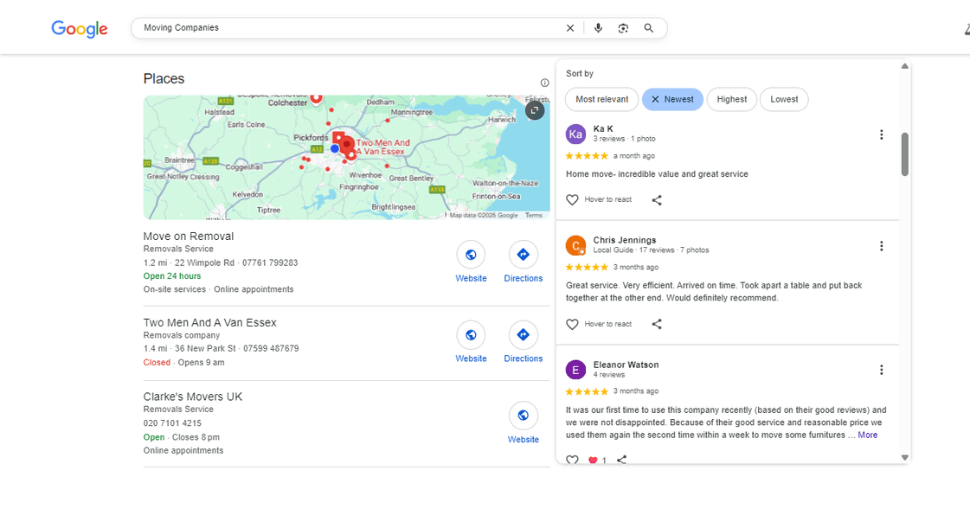Click phone number 020 7101 4215
970x517 pixels.
tap(172, 424)
